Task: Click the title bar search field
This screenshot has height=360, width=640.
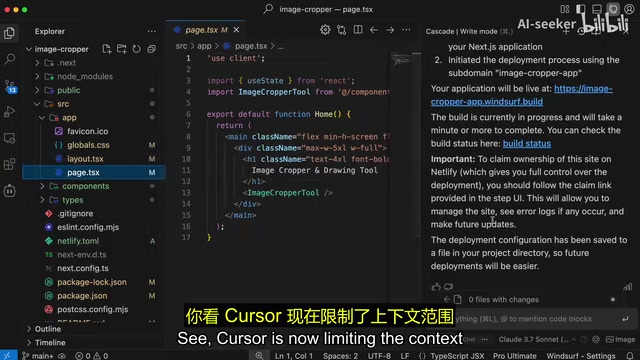Action: 319,9
